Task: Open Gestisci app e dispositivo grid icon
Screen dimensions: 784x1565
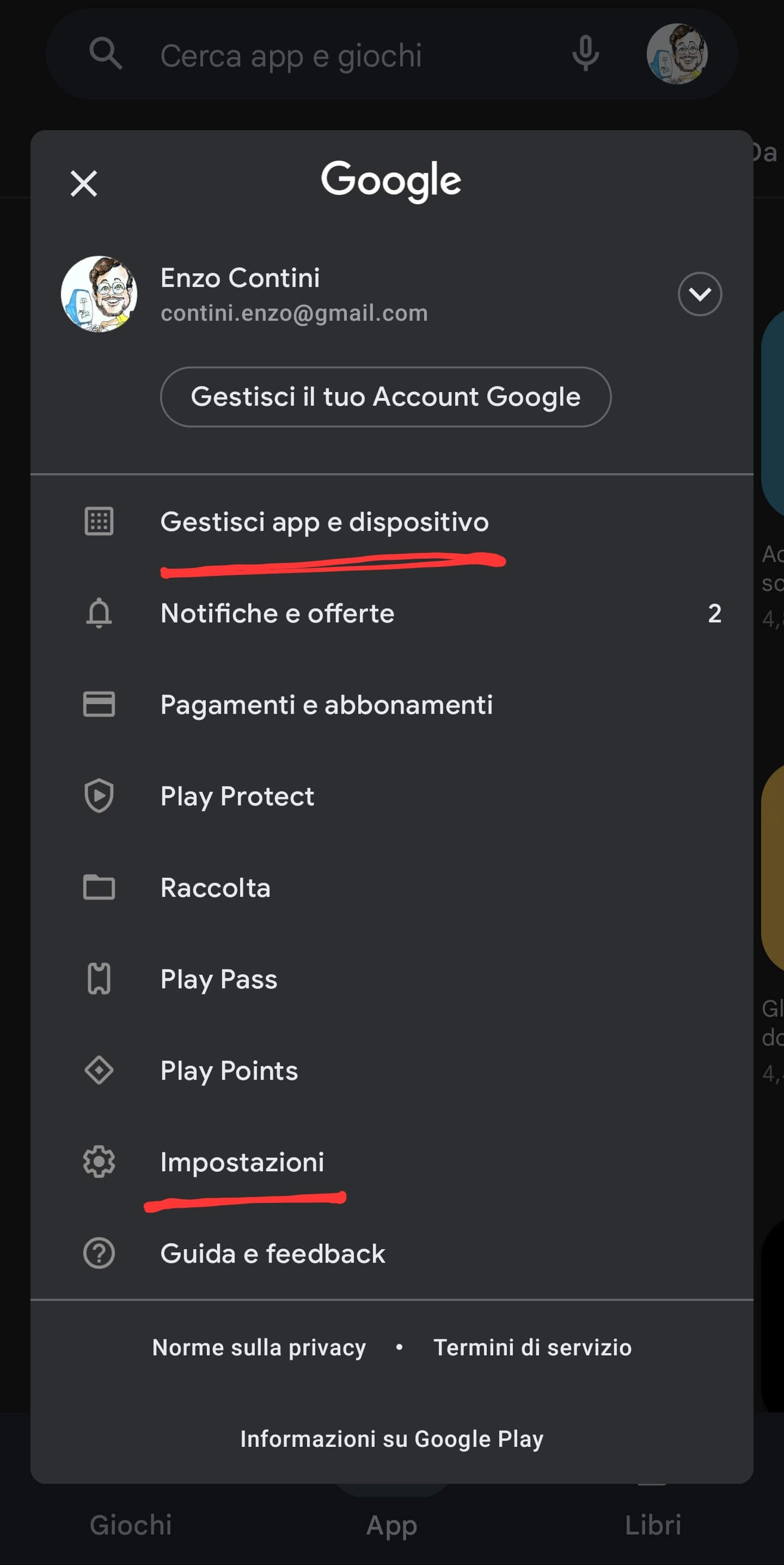Action: (99, 521)
